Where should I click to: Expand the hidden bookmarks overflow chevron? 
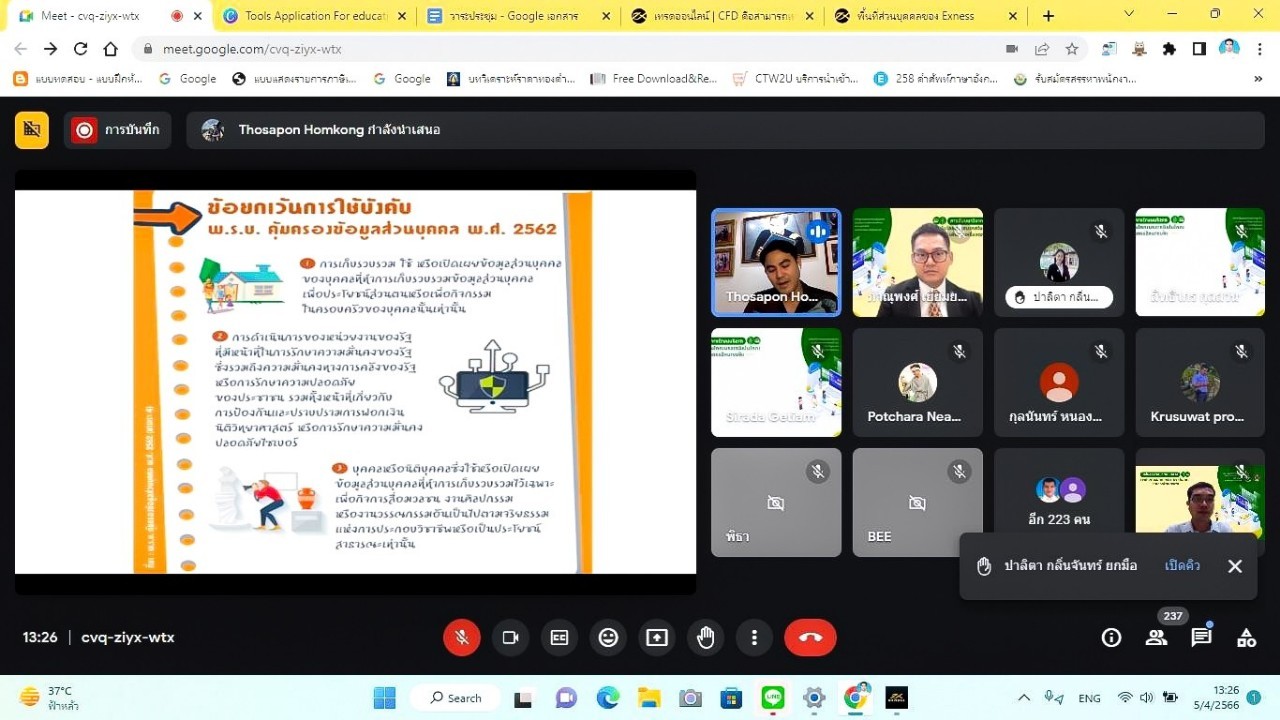1257,79
